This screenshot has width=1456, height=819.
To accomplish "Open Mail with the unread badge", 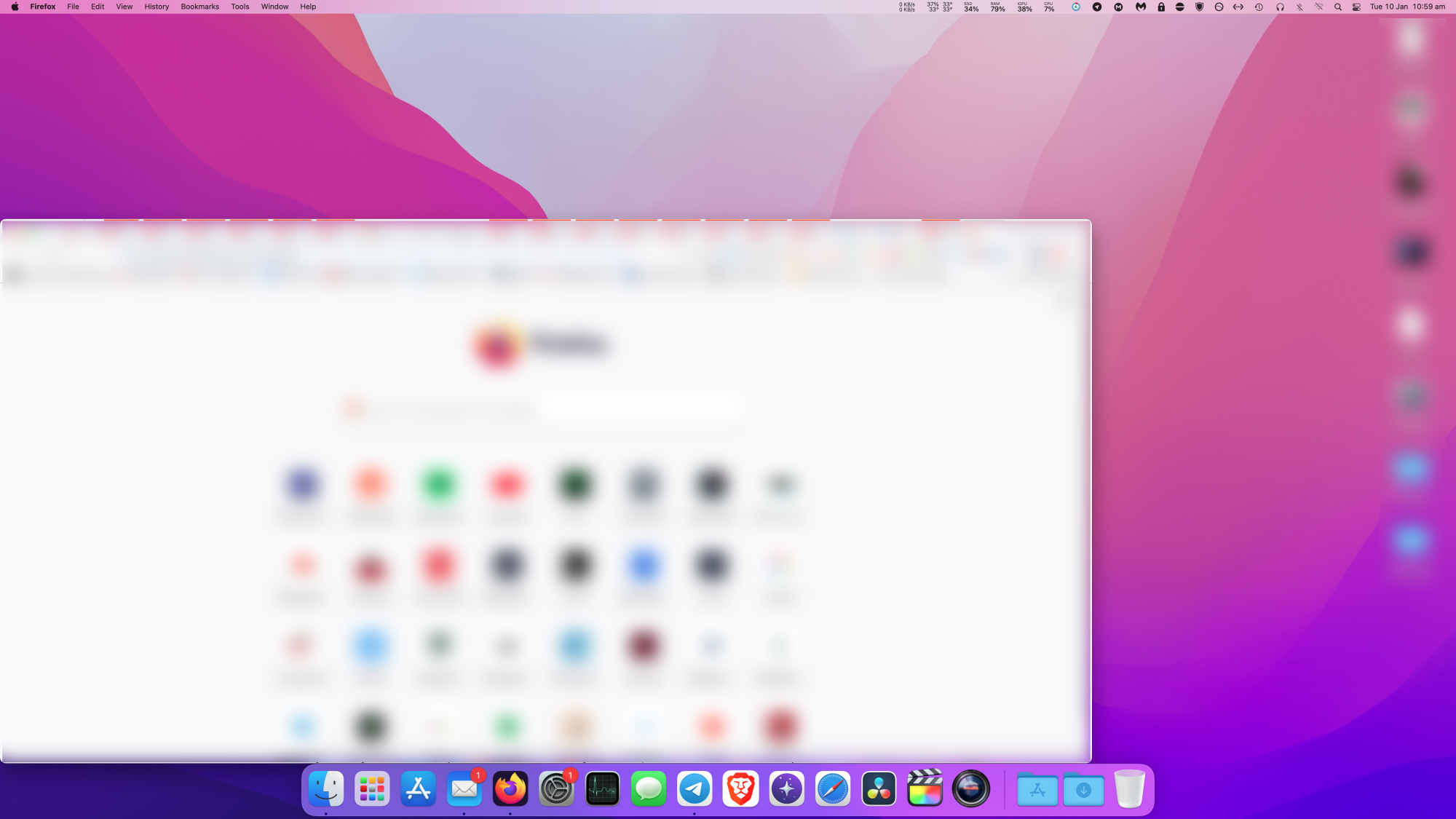I will [x=464, y=788].
